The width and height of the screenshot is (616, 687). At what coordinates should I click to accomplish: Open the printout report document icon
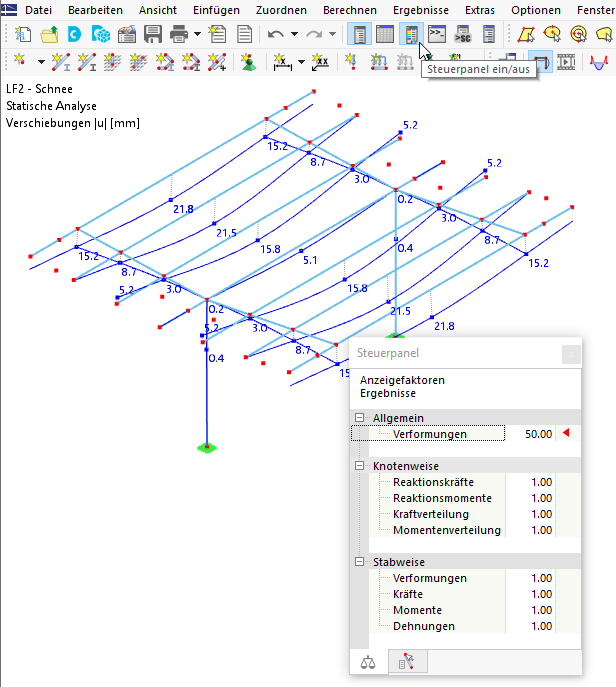click(x=244, y=34)
